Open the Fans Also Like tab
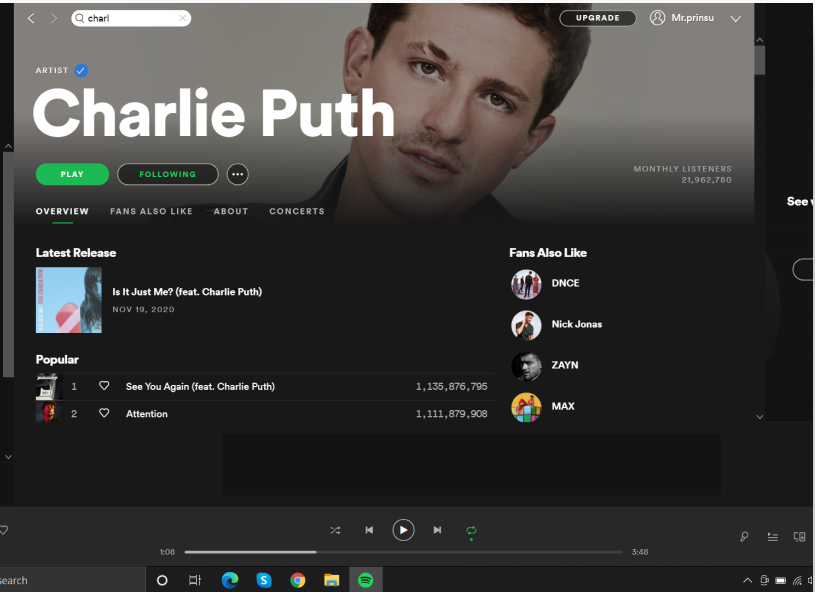Screen dimensions: 815x592 151,212
